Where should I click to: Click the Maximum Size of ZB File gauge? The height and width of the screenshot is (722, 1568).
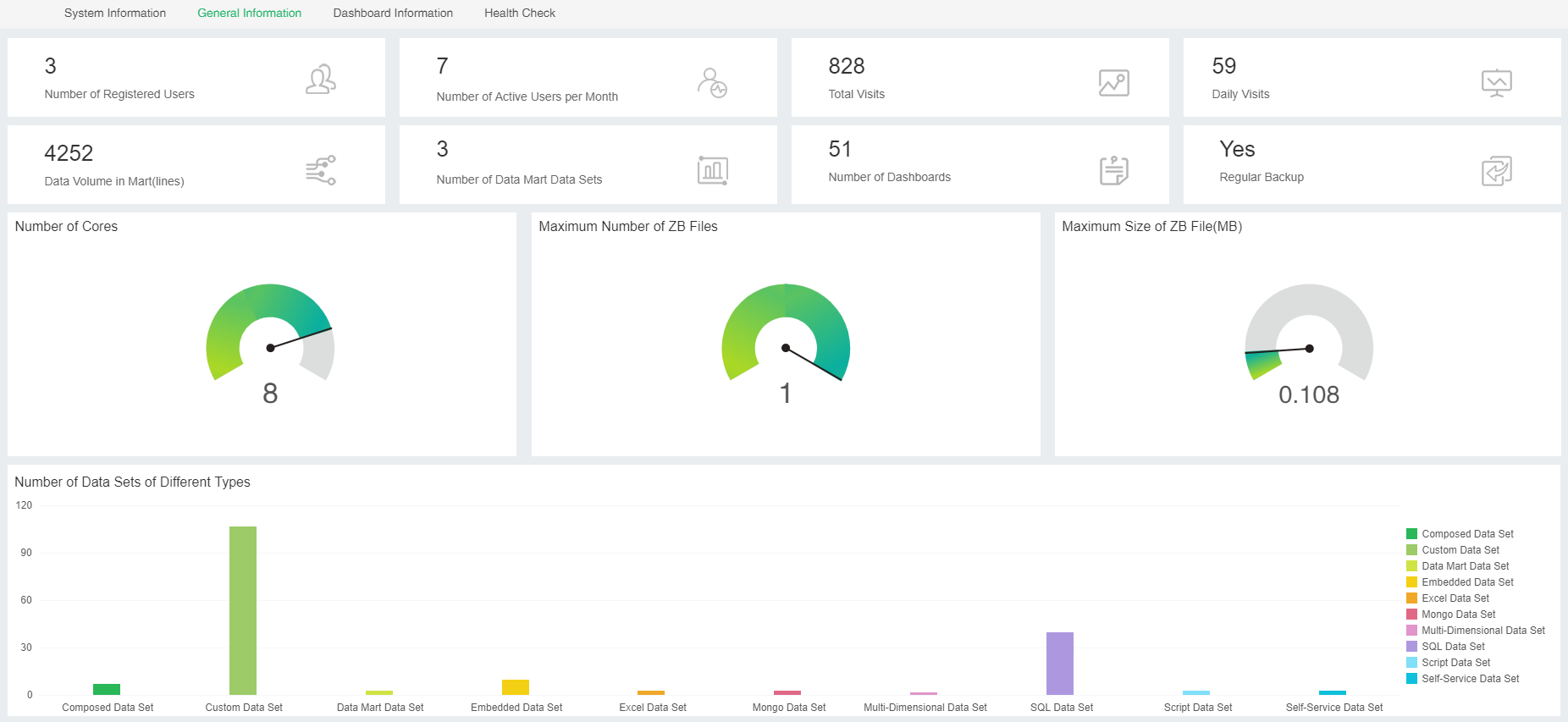[x=1309, y=333]
